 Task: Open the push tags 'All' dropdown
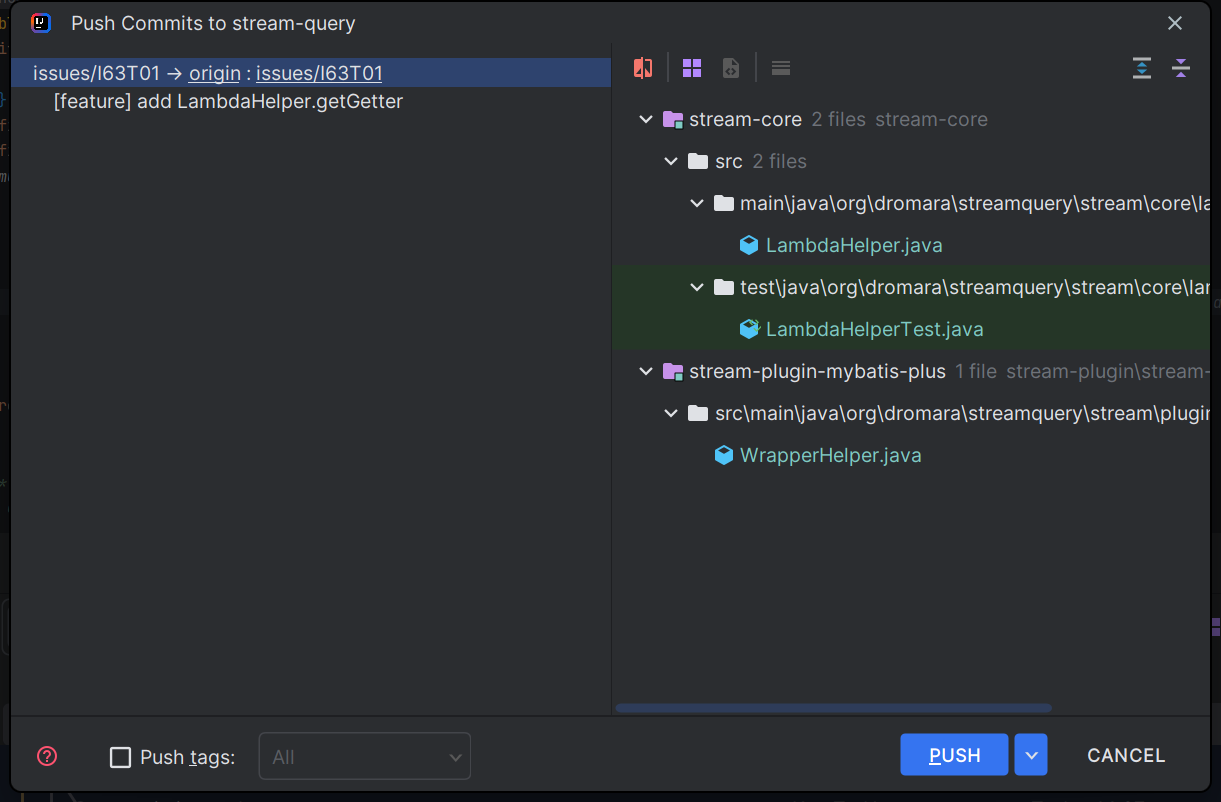point(365,757)
